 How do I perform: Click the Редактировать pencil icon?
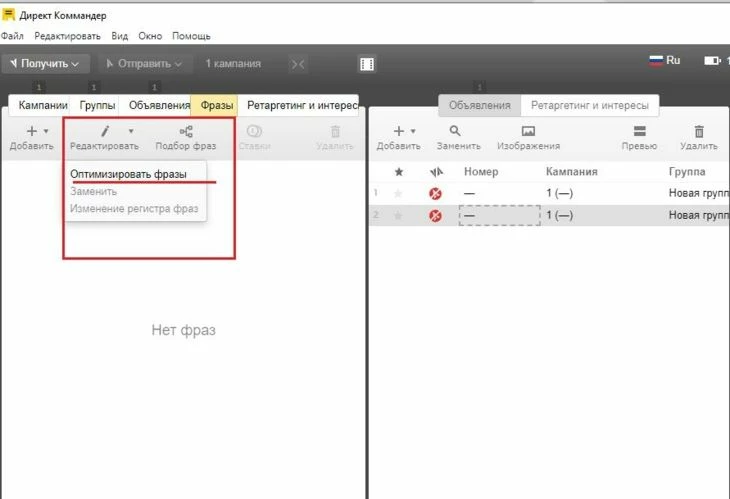(105, 131)
